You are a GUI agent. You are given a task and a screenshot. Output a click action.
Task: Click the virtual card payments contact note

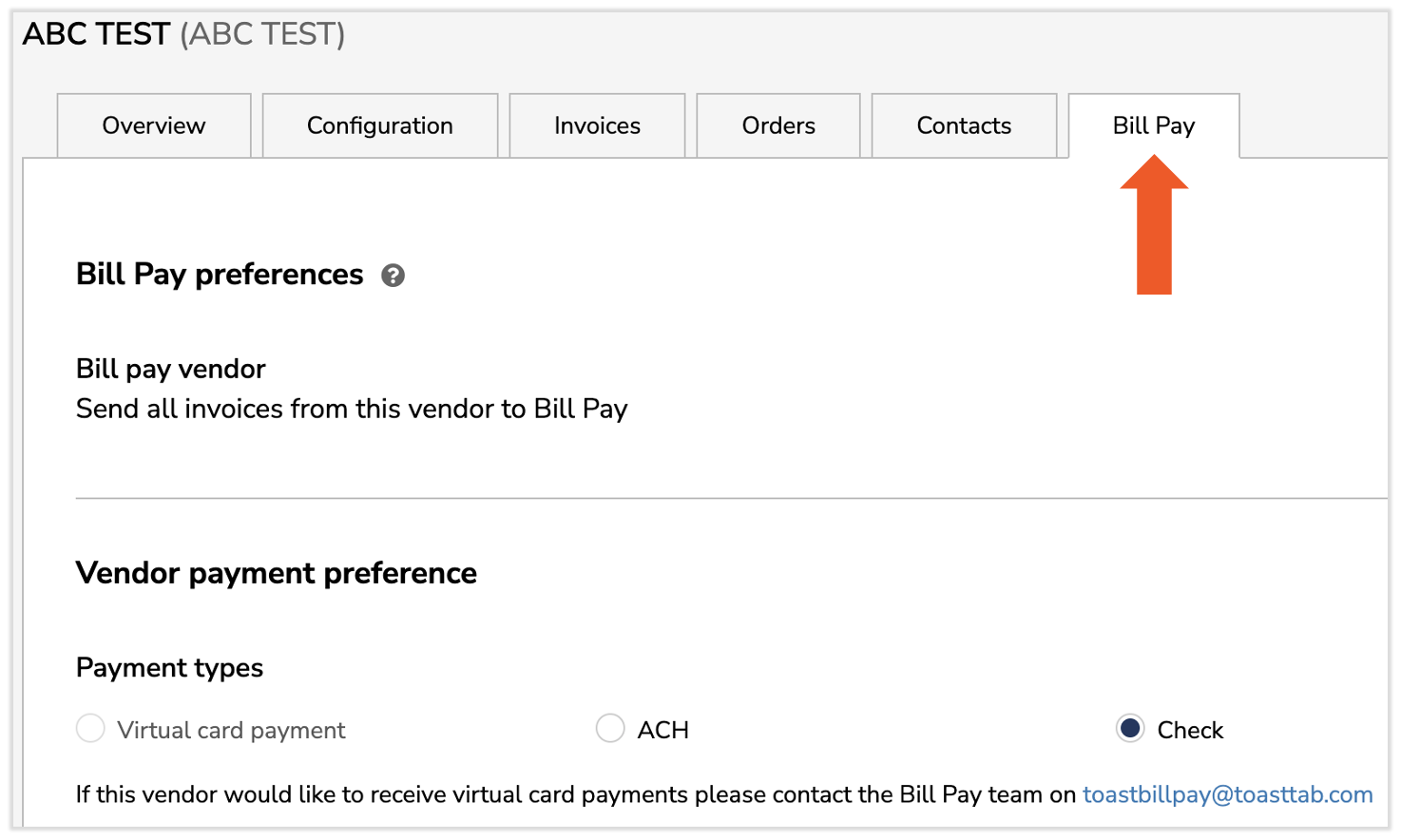pyautogui.click(x=576, y=794)
